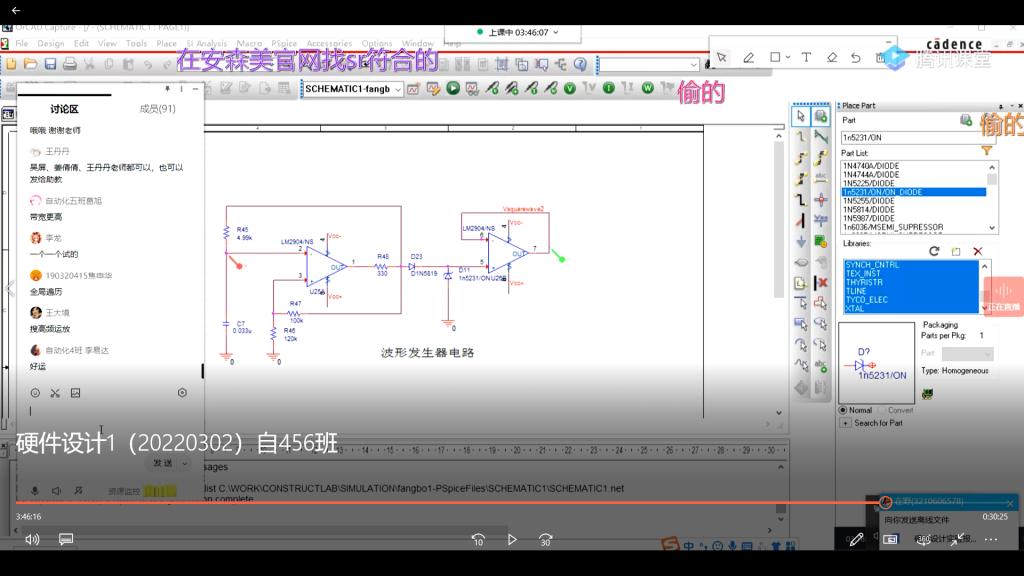This screenshot has height=576, width=1024.
Task: Play the lecture video
Action: [512, 539]
